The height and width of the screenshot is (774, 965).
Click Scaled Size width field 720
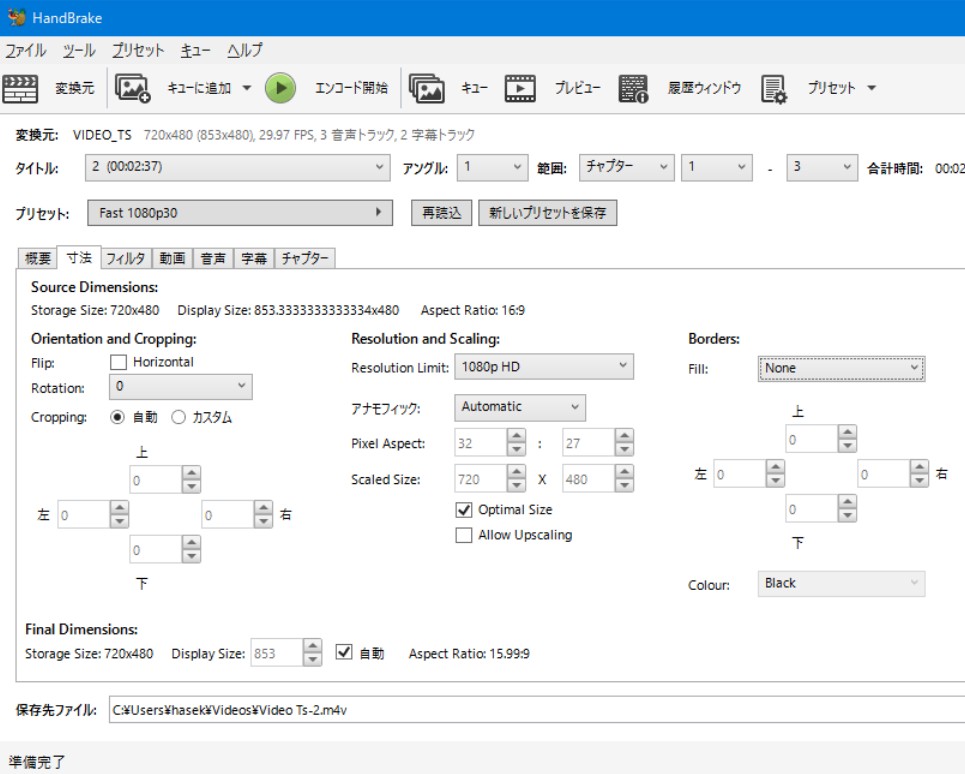tap(481, 479)
